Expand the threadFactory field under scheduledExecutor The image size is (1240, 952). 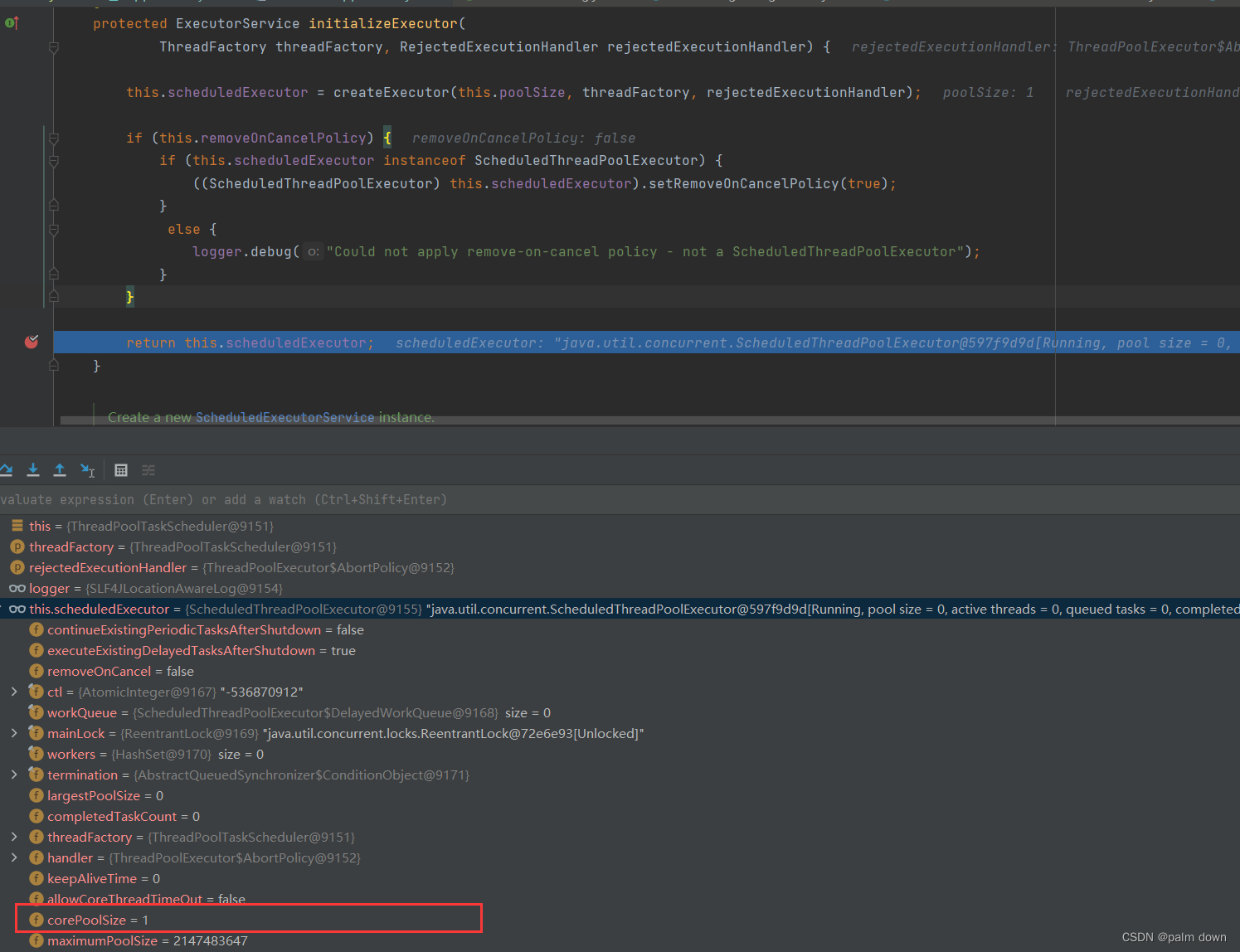[14, 837]
